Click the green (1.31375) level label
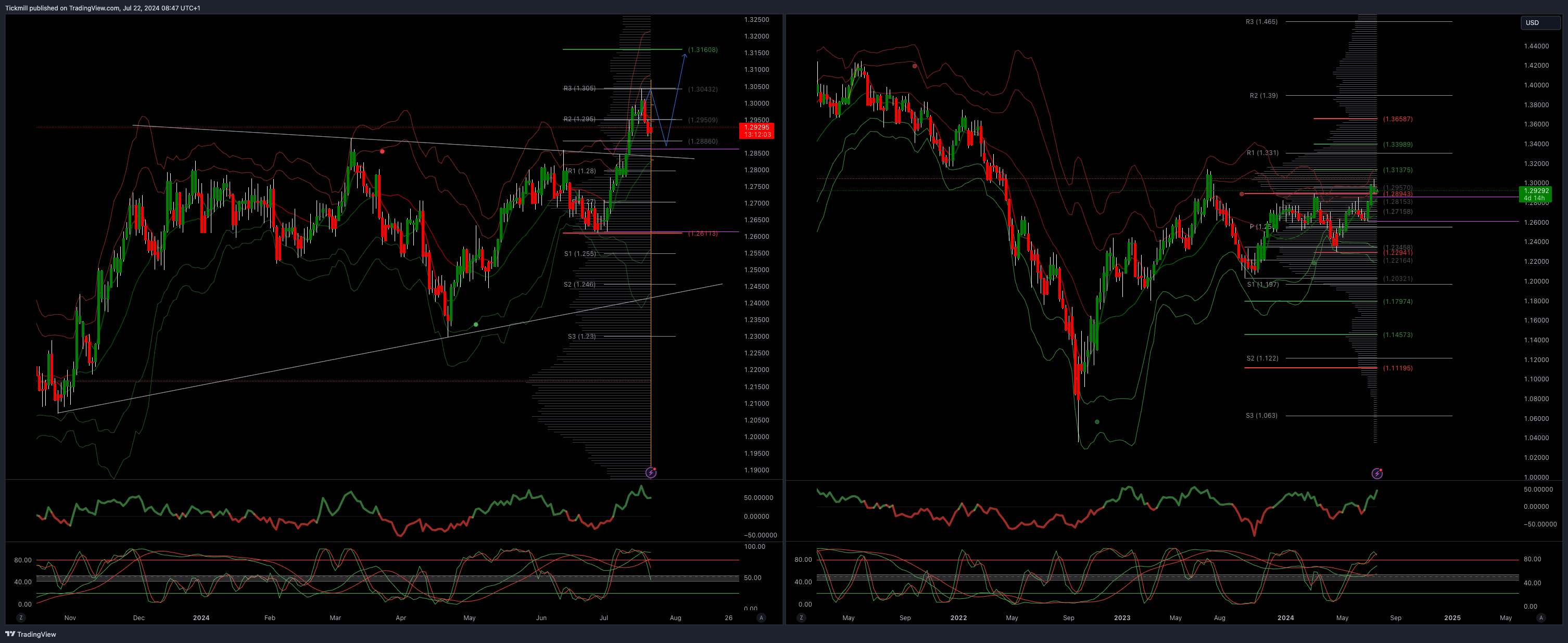Image resolution: width=1568 pixels, height=643 pixels. [1398, 170]
